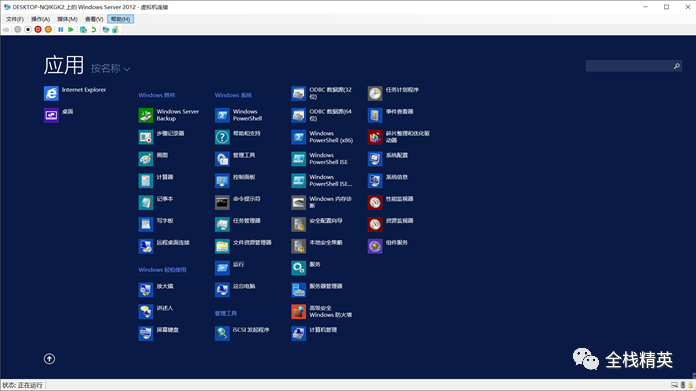
Task: Open 文件资源管理器 file explorer
Action: point(243,245)
